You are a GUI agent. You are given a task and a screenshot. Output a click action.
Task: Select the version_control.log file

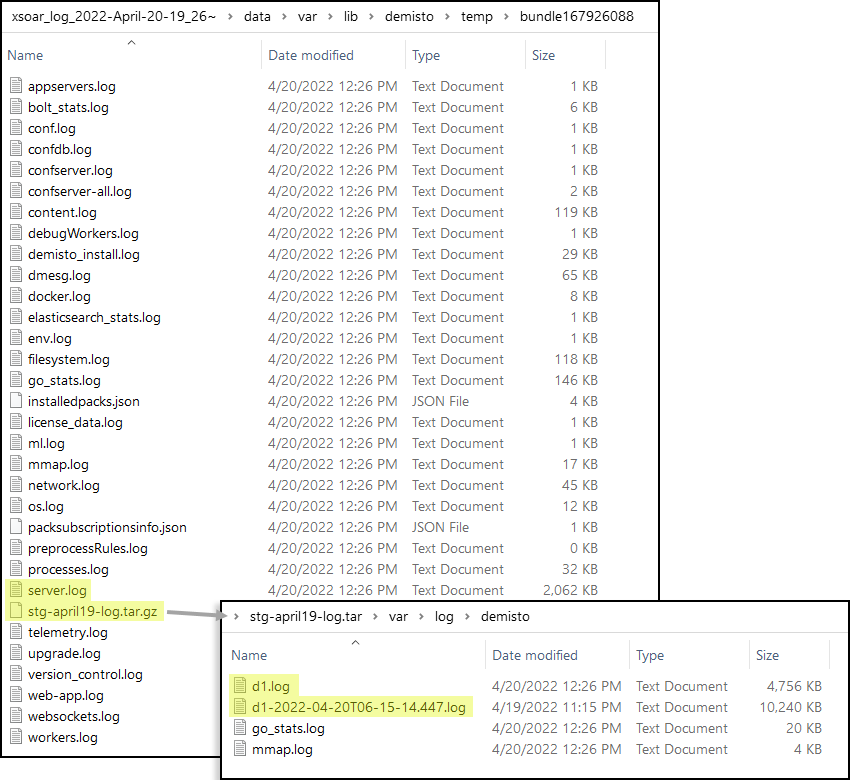coord(85,674)
